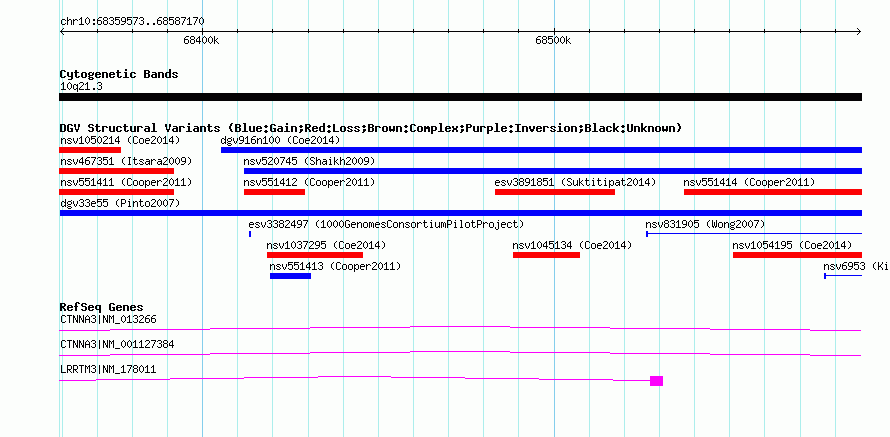Open the nsv551414 (Cooper2011) variant label
Screen dimensions: 890x437
click(x=749, y=182)
